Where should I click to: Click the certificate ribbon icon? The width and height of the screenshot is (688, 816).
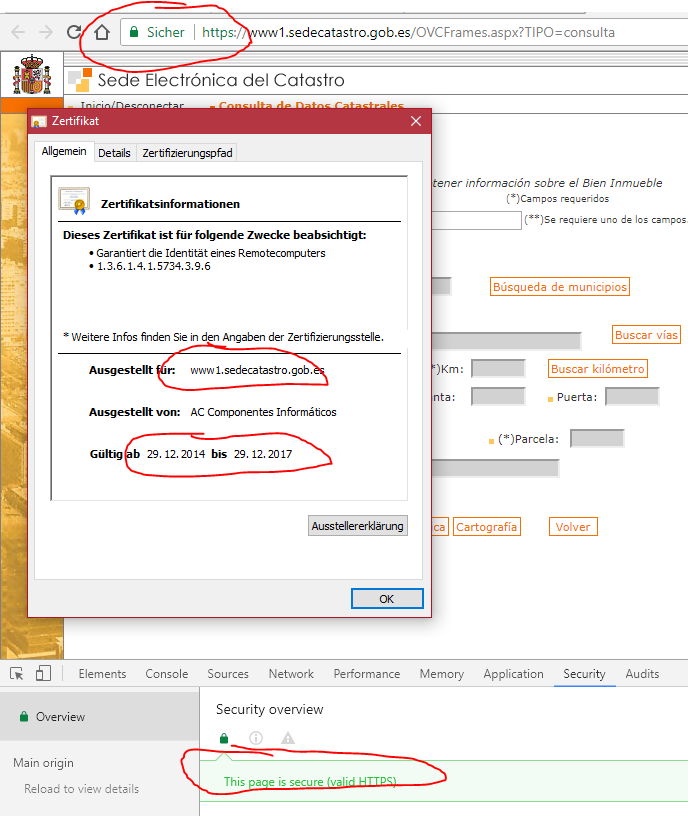coord(74,201)
